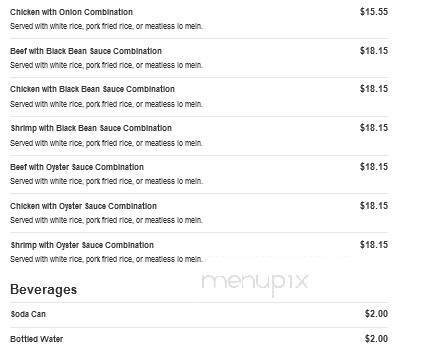Select the Soda Can item

point(28,314)
